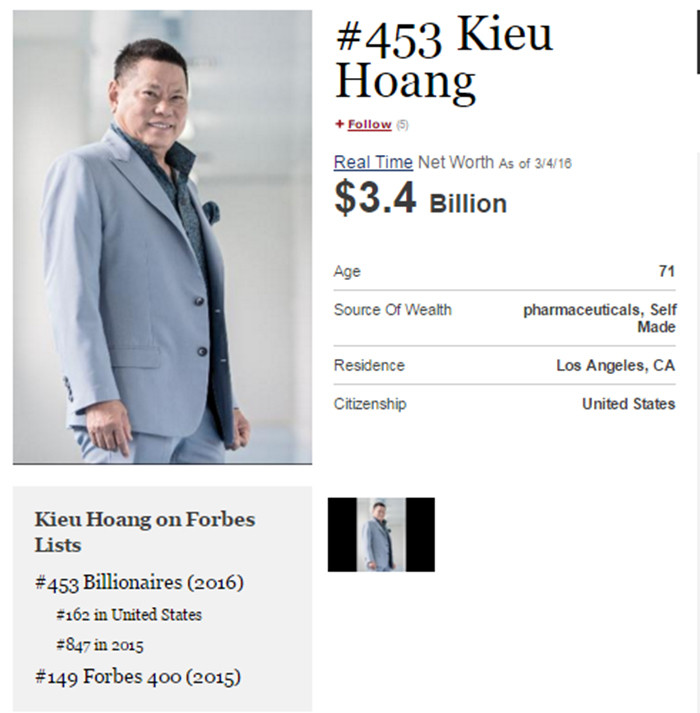Click the Kieu Hoang on Forbes Lists heading

tap(145, 532)
